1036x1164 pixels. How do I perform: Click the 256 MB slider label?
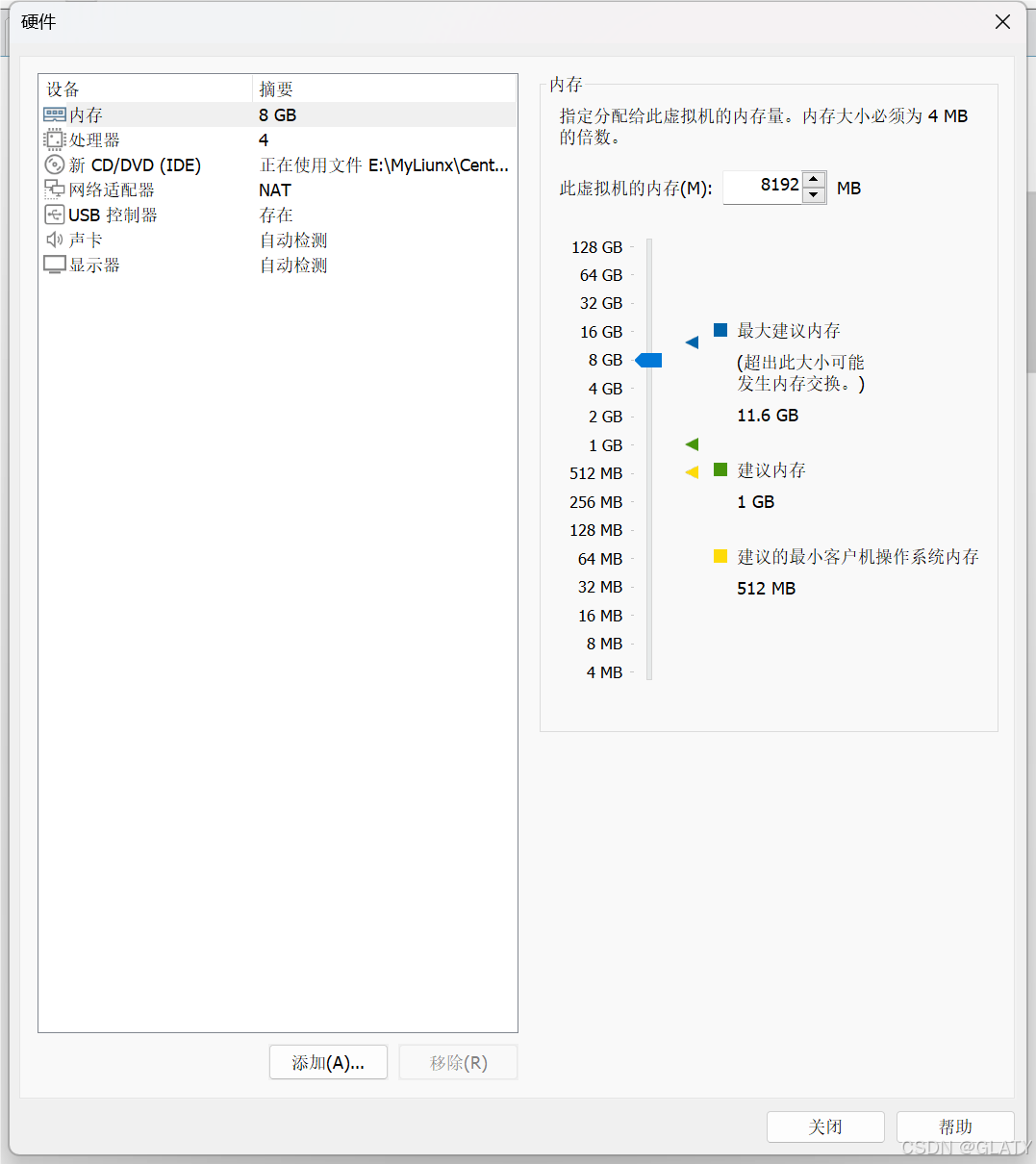pos(596,502)
